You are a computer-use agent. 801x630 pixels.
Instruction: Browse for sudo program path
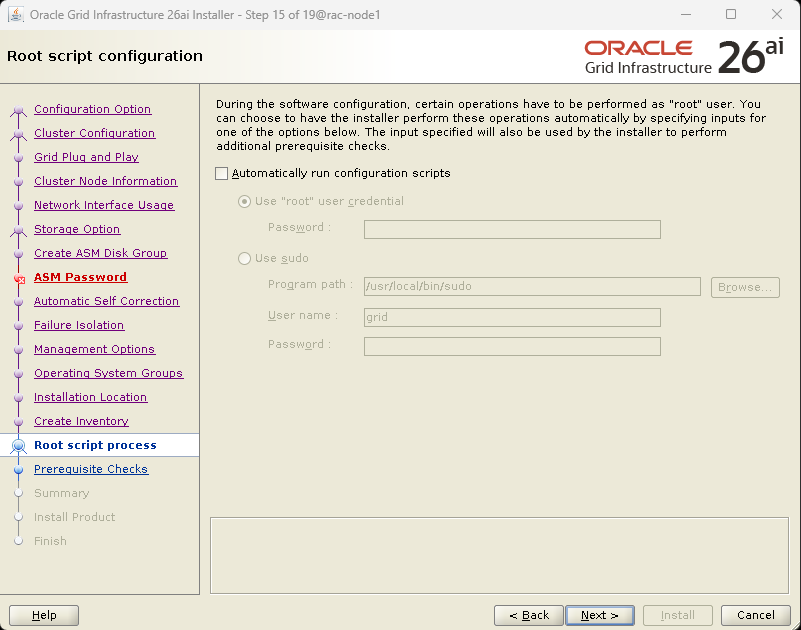click(745, 287)
